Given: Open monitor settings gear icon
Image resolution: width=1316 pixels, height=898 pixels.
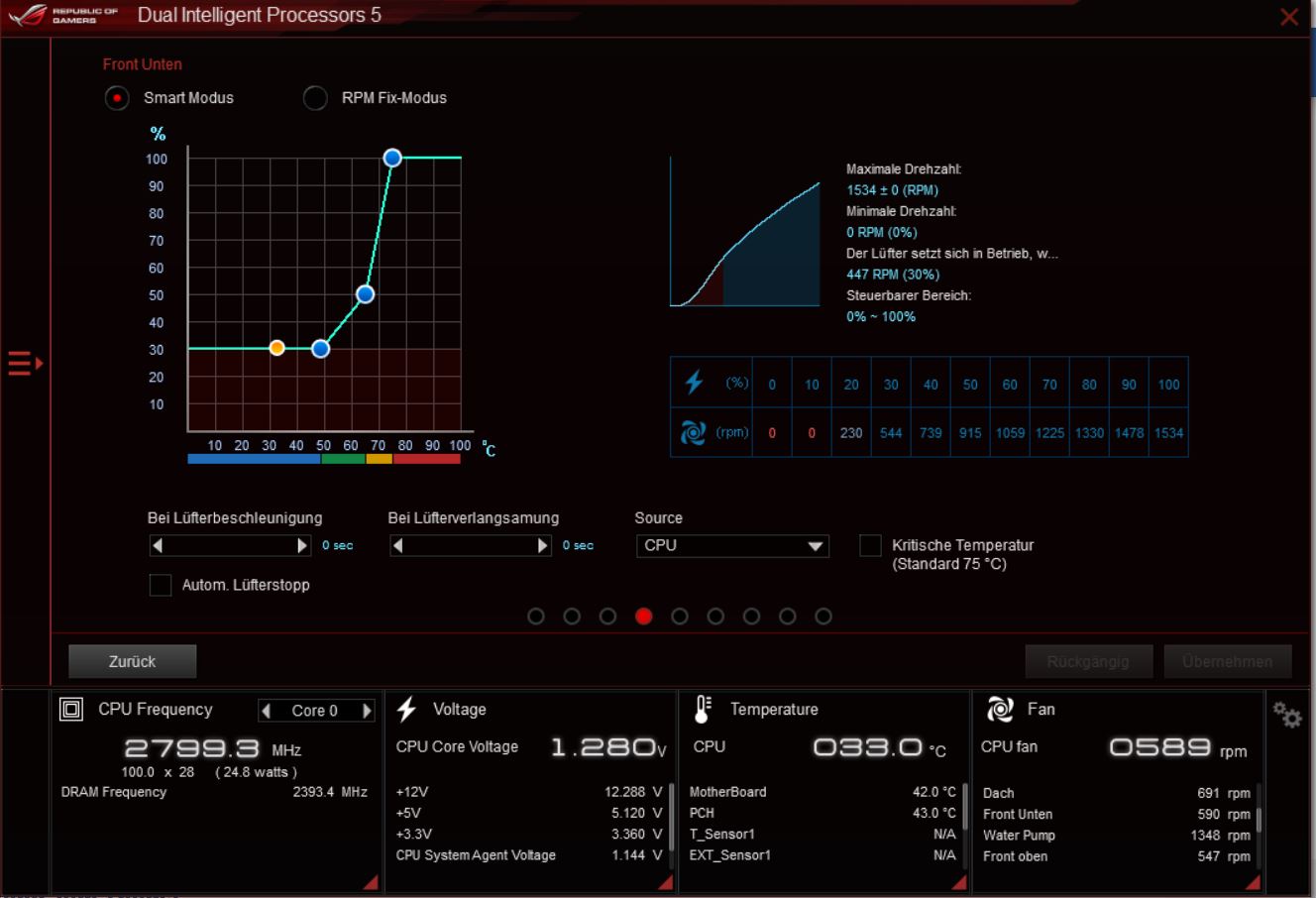Looking at the screenshot, I should coord(1287,715).
